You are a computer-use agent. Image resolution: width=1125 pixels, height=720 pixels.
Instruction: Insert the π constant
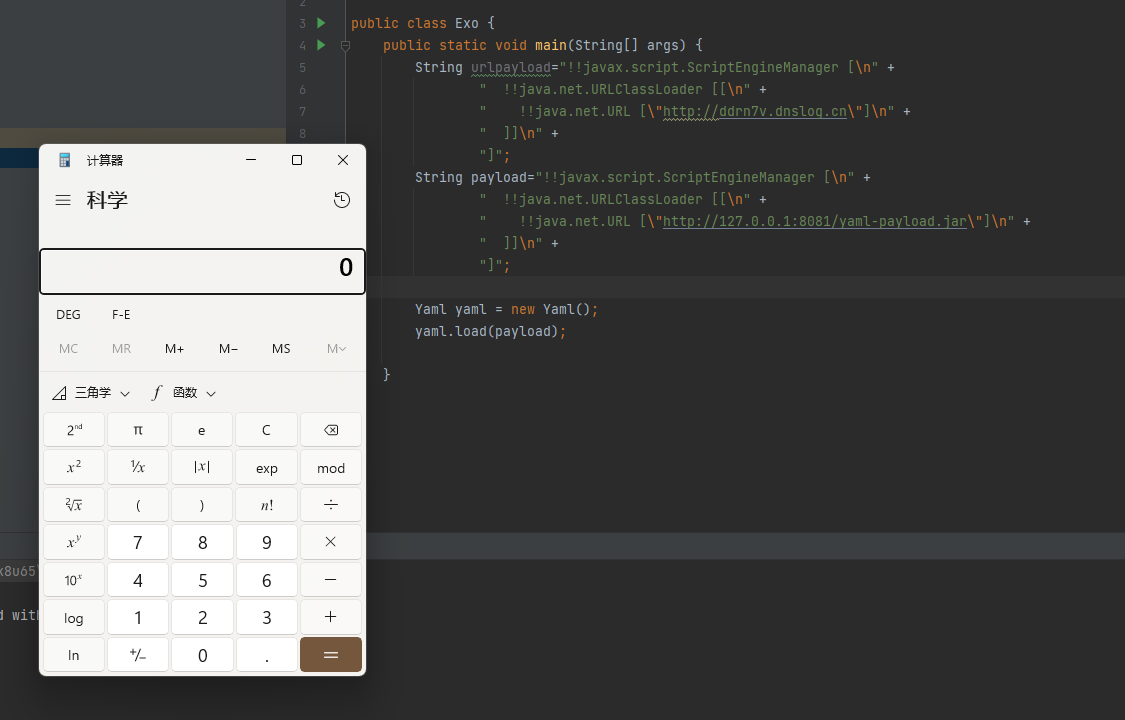click(138, 430)
